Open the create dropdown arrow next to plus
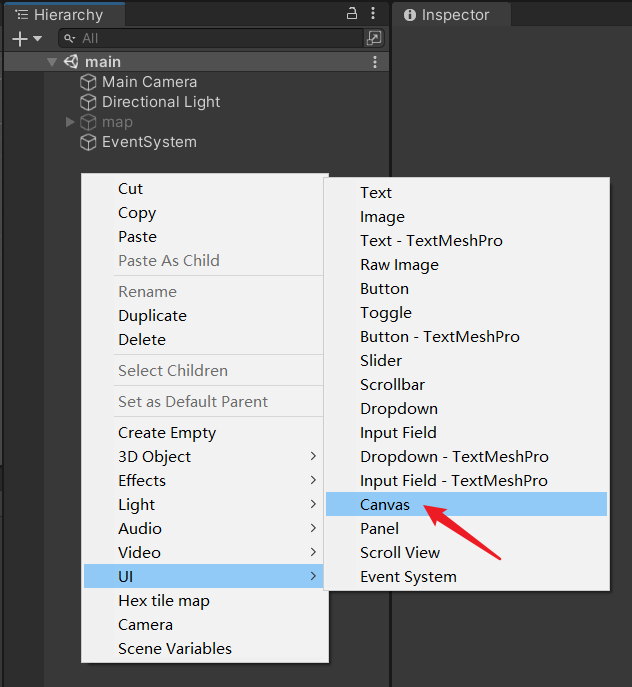 38,39
